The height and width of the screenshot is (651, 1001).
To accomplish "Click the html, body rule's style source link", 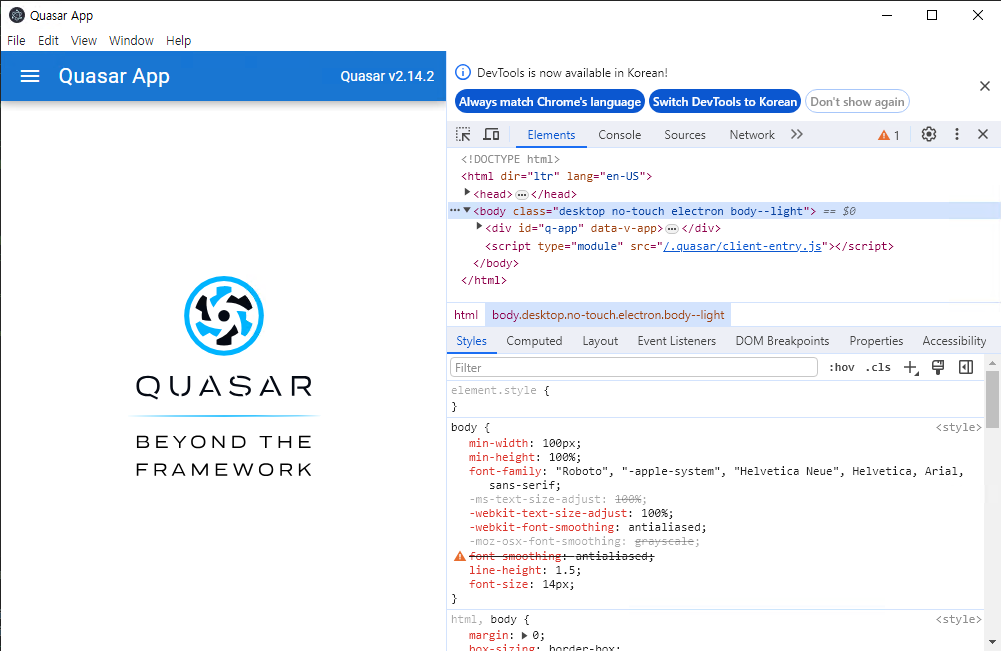I will point(958,619).
